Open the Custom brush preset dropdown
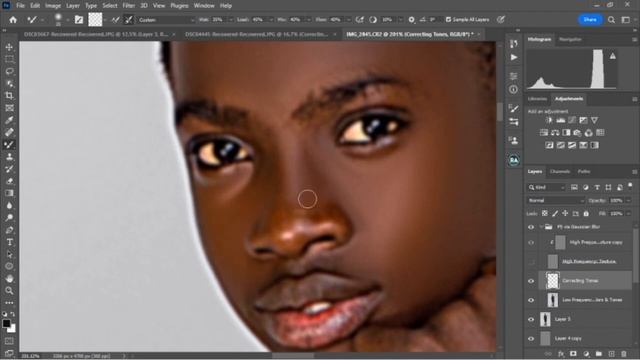This screenshot has height=360, width=640. pos(166,20)
